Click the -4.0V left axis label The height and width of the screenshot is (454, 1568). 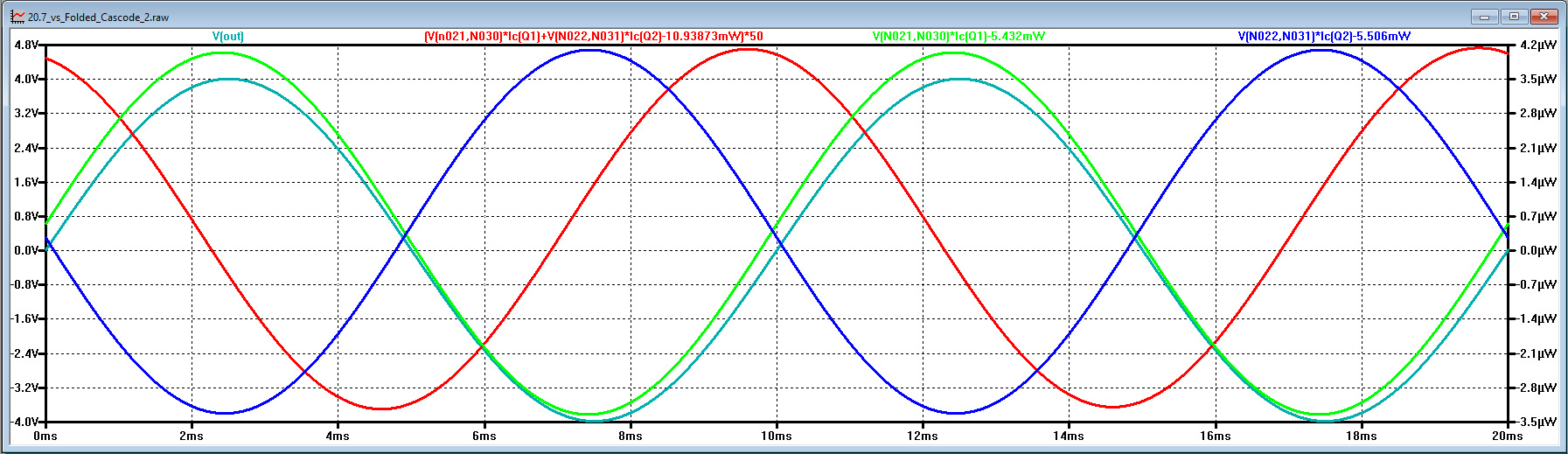click(24, 422)
